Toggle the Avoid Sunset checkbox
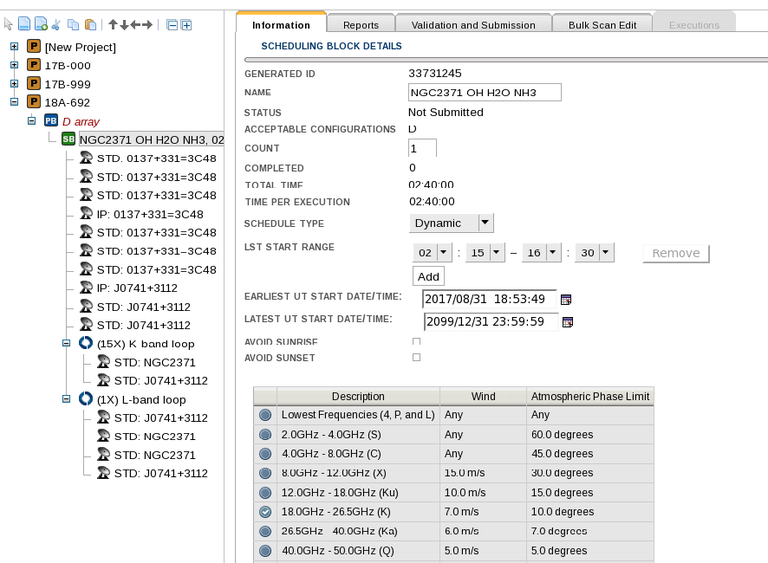The image size is (768, 563). pos(416,357)
